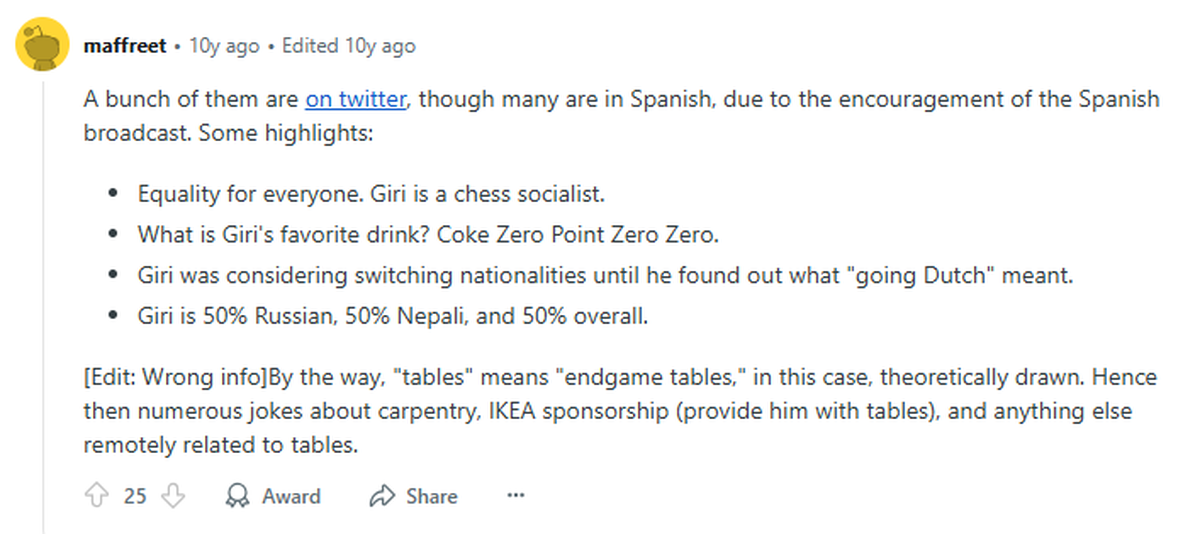Click the "50% Russian, 50% Nepali" bullet
The height and width of the screenshot is (534, 1200).
[x=393, y=318]
